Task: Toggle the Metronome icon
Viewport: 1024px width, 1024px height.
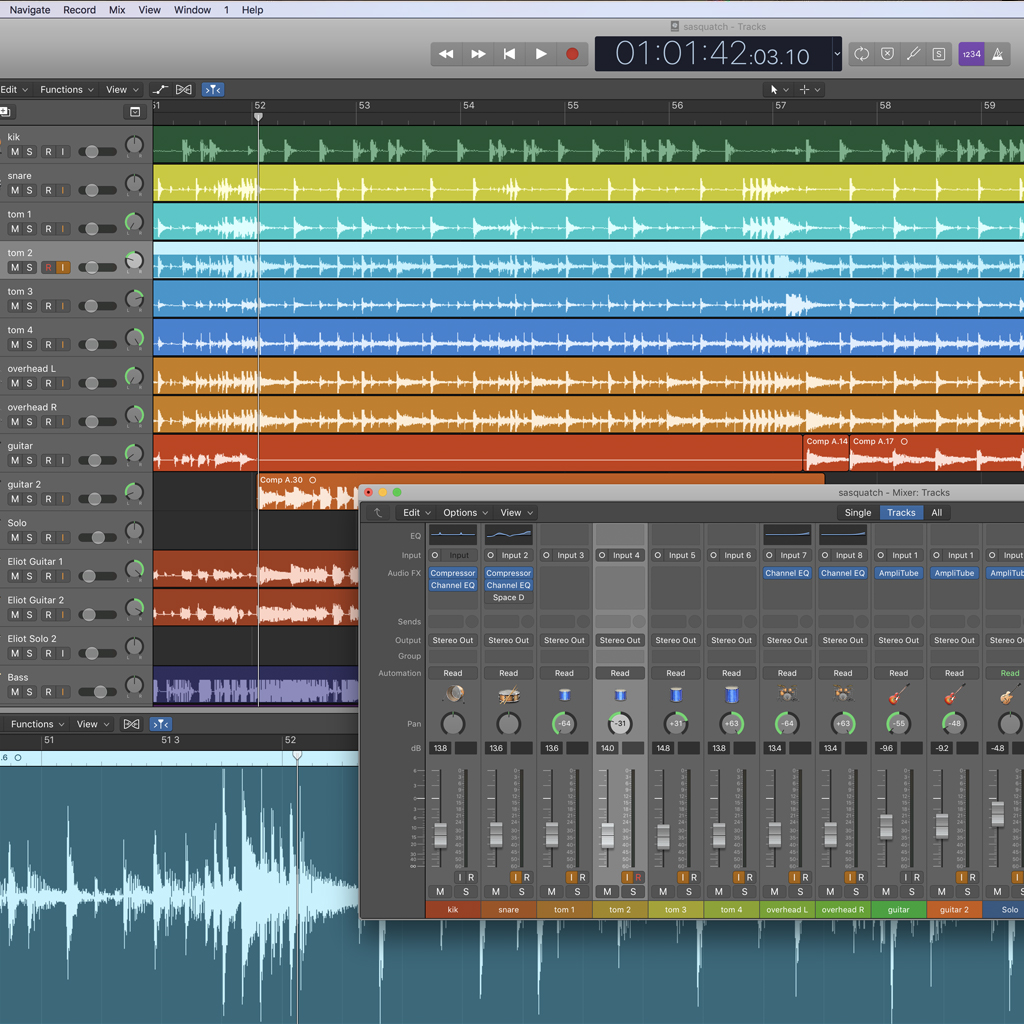Action: (998, 54)
